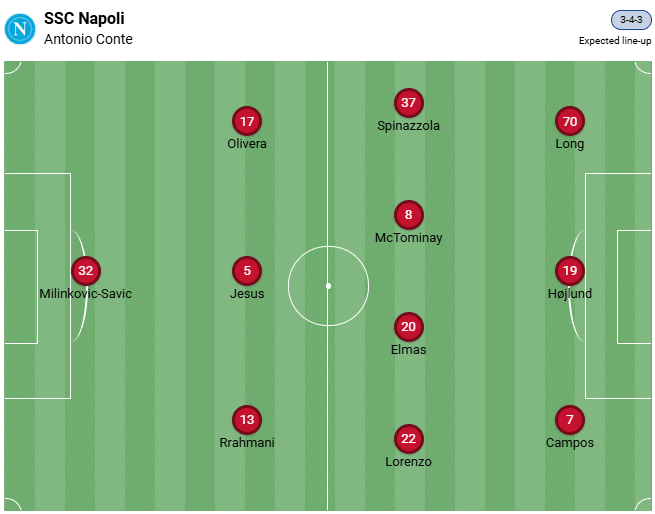Image resolution: width=655 pixels, height=514 pixels.
Task: Click Olivera's number 17 player badge
Action: pos(247,122)
